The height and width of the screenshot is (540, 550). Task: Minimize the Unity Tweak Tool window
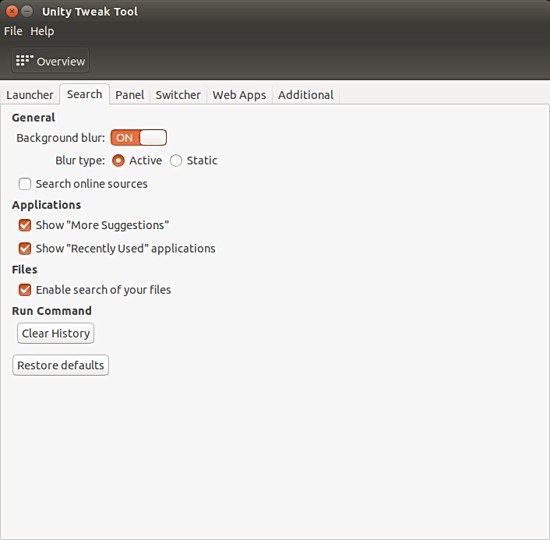point(27,11)
